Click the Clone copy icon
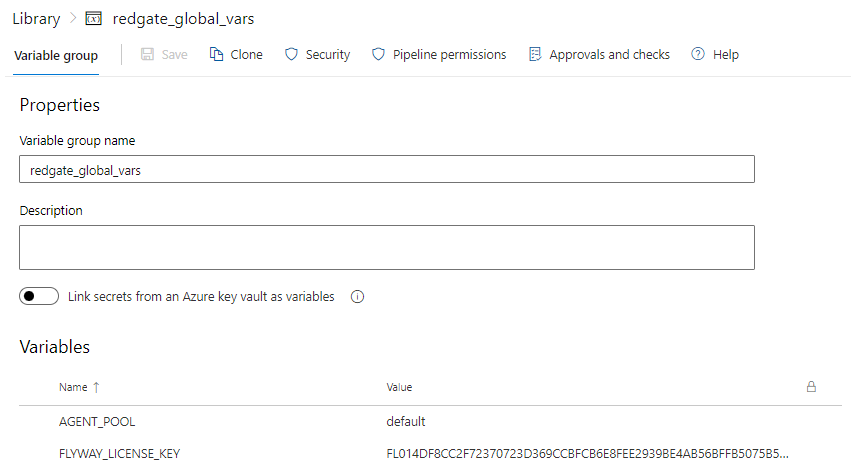This screenshot has width=851, height=476. point(216,54)
